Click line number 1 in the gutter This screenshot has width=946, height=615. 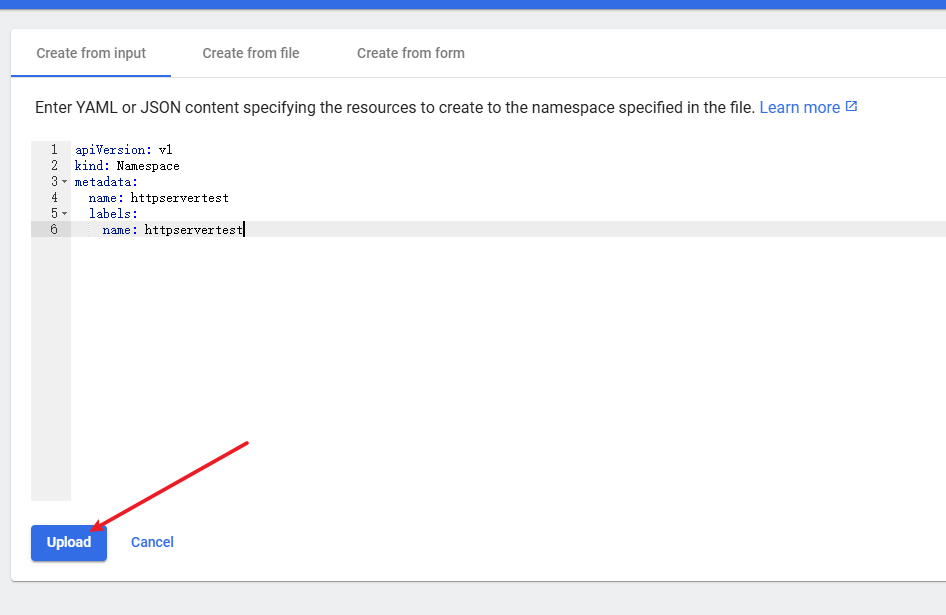point(53,150)
